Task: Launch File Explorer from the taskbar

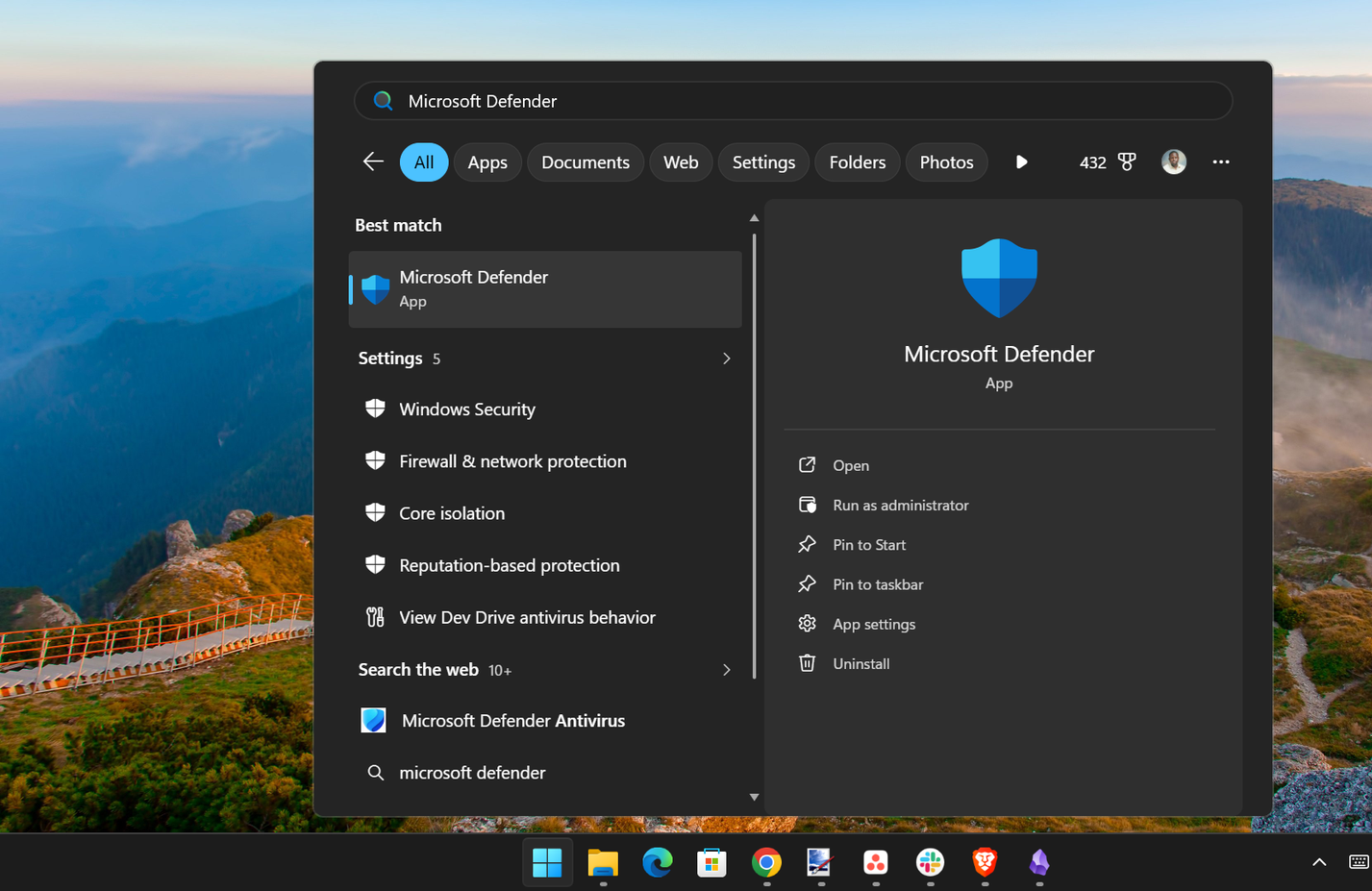Action: click(603, 863)
